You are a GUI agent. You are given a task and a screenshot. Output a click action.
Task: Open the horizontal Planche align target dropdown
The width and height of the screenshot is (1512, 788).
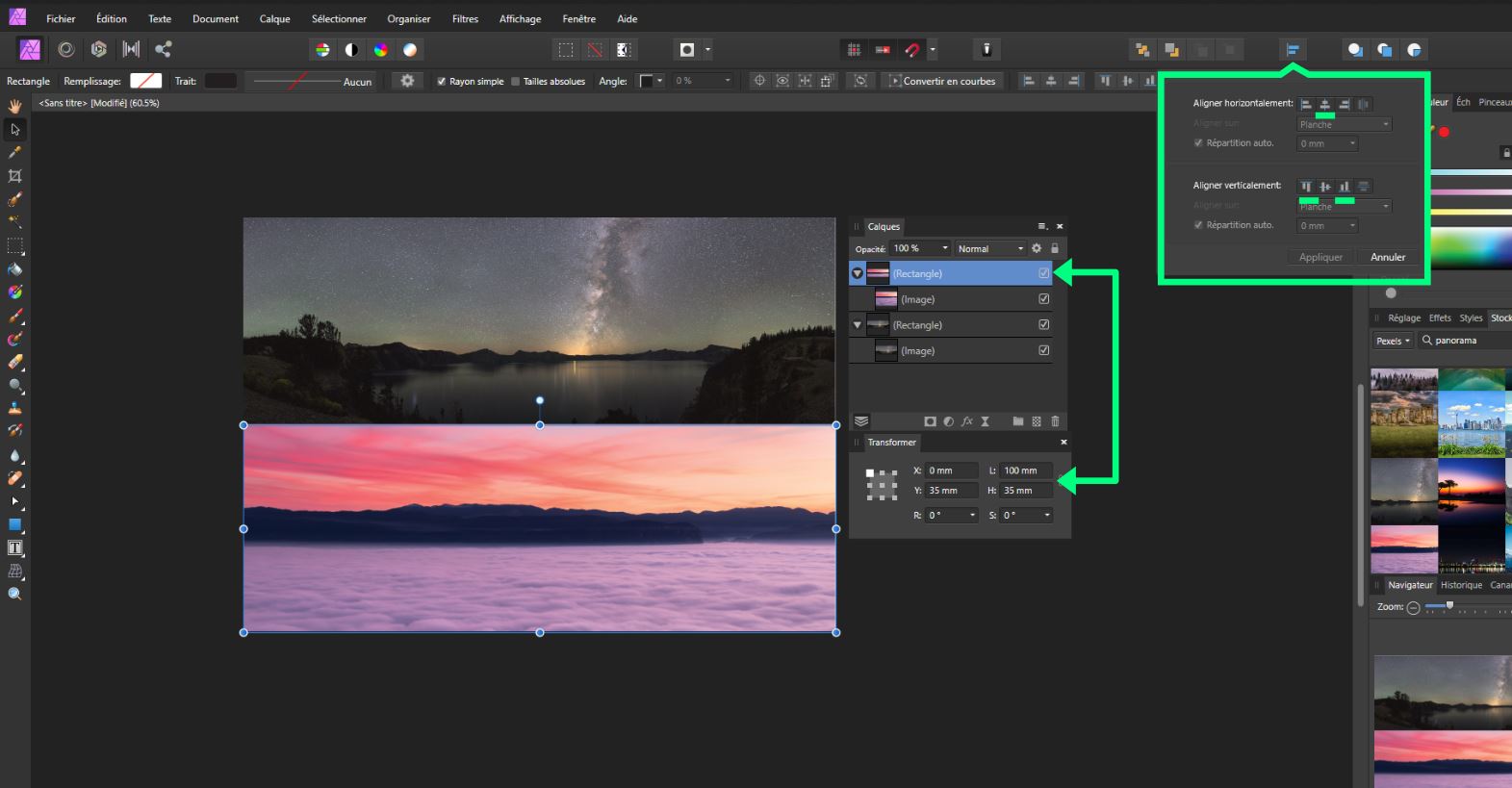[1345, 124]
